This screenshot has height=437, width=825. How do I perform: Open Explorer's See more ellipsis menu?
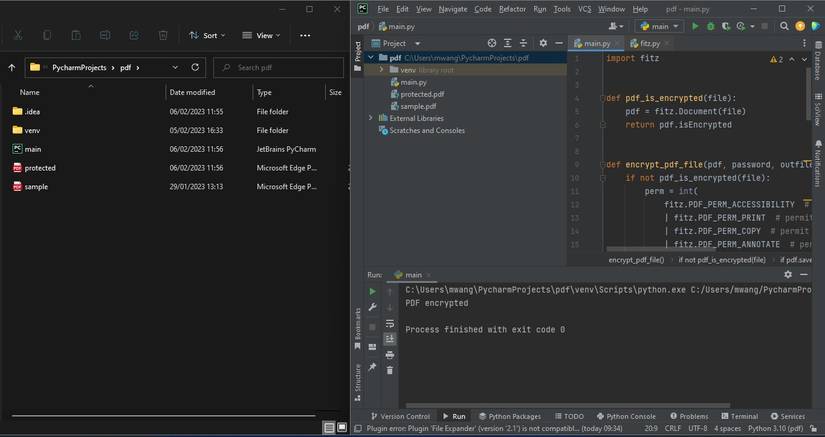point(305,35)
